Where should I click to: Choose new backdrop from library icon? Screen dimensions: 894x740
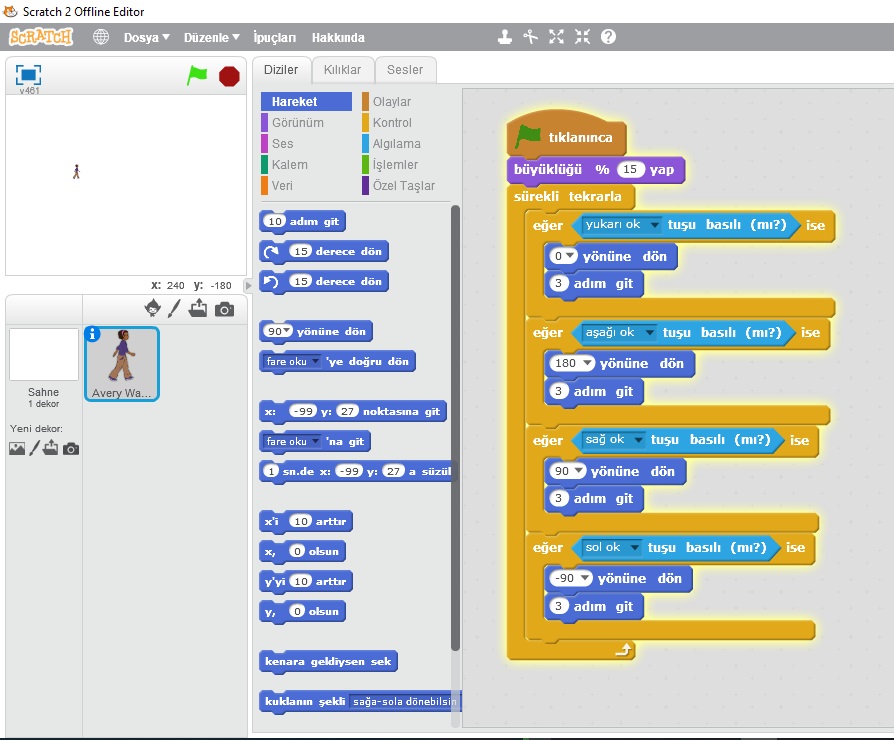click(17, 449)
